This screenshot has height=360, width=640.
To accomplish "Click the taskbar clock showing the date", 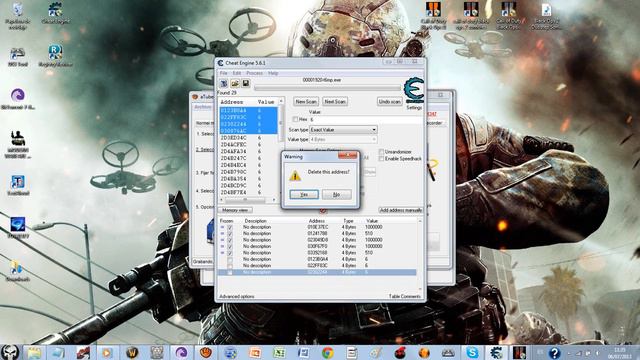I will click(620, 353).
